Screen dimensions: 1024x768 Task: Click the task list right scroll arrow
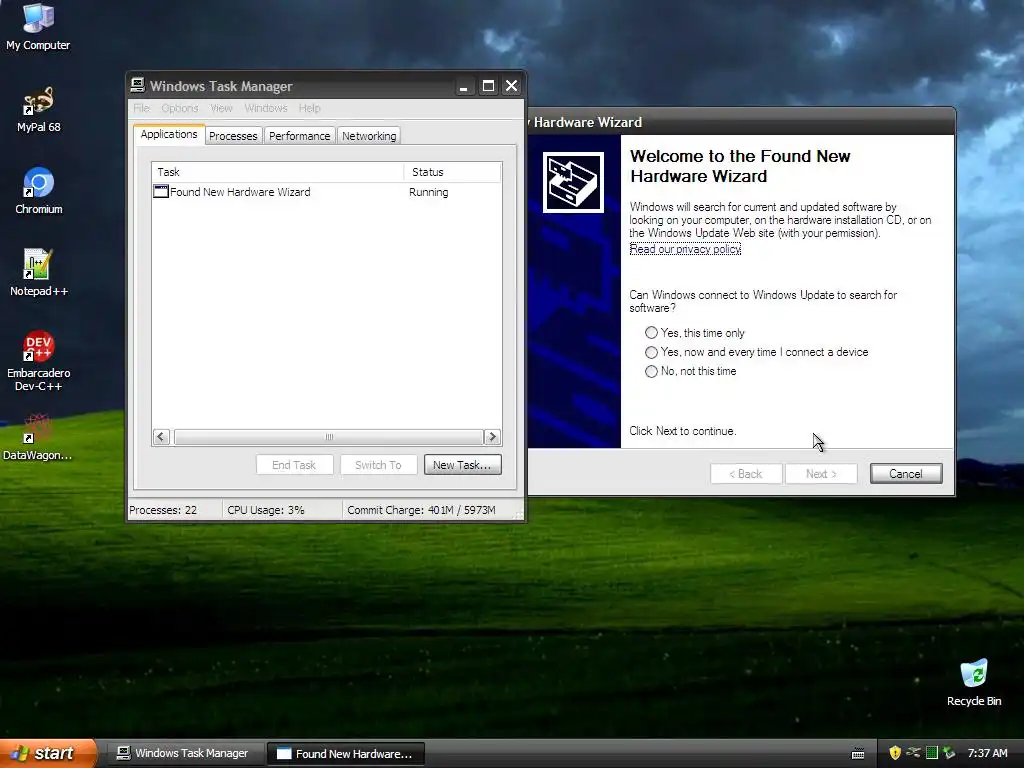pyautogui.click(x=492, y=437)
